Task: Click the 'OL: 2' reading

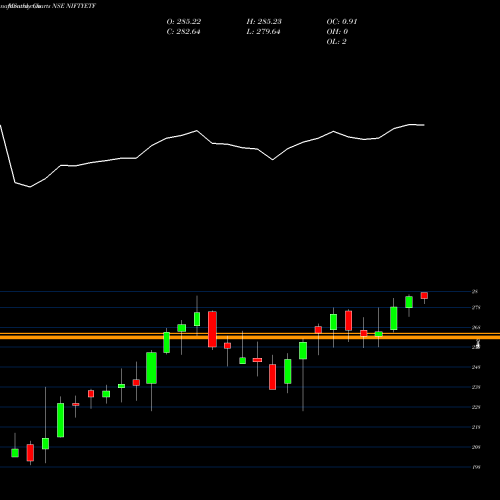Action: (336, 42)
